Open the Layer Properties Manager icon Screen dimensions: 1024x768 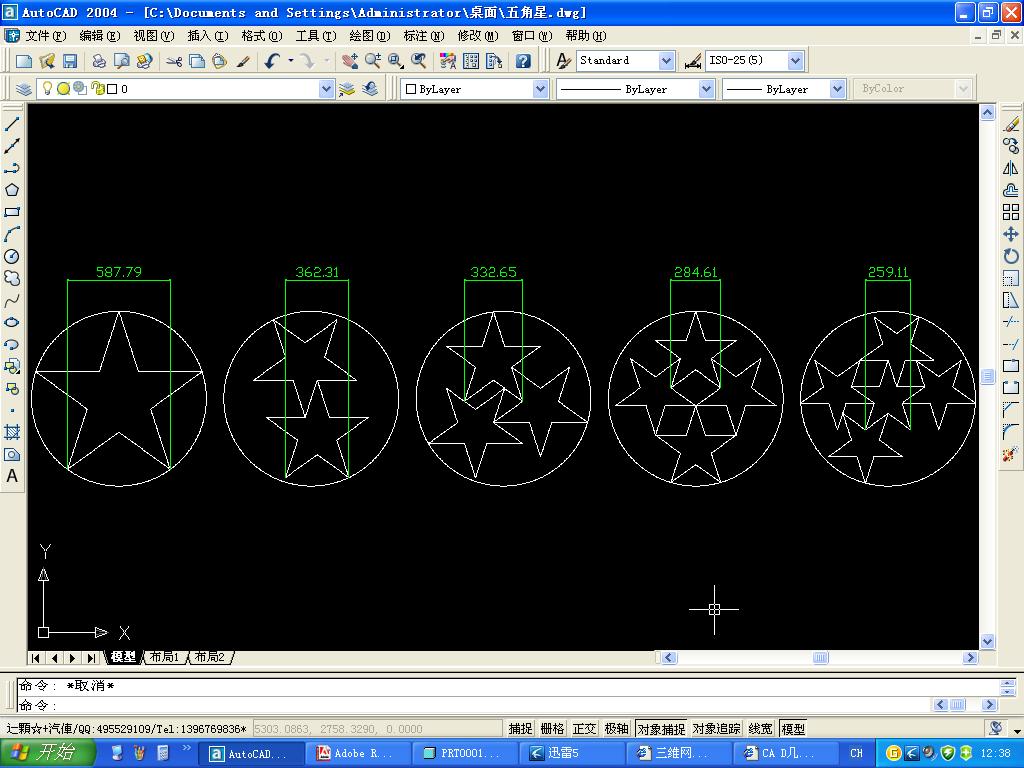coord(24,89)
